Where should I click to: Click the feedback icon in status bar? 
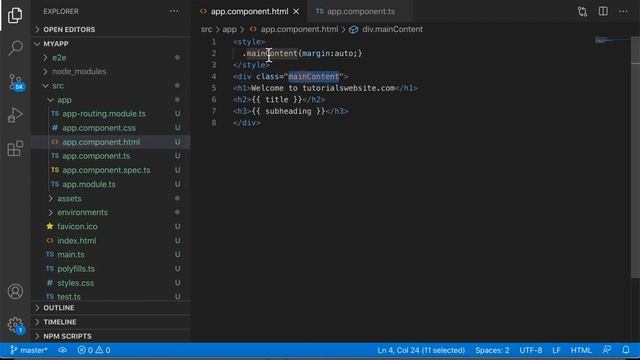607,350
